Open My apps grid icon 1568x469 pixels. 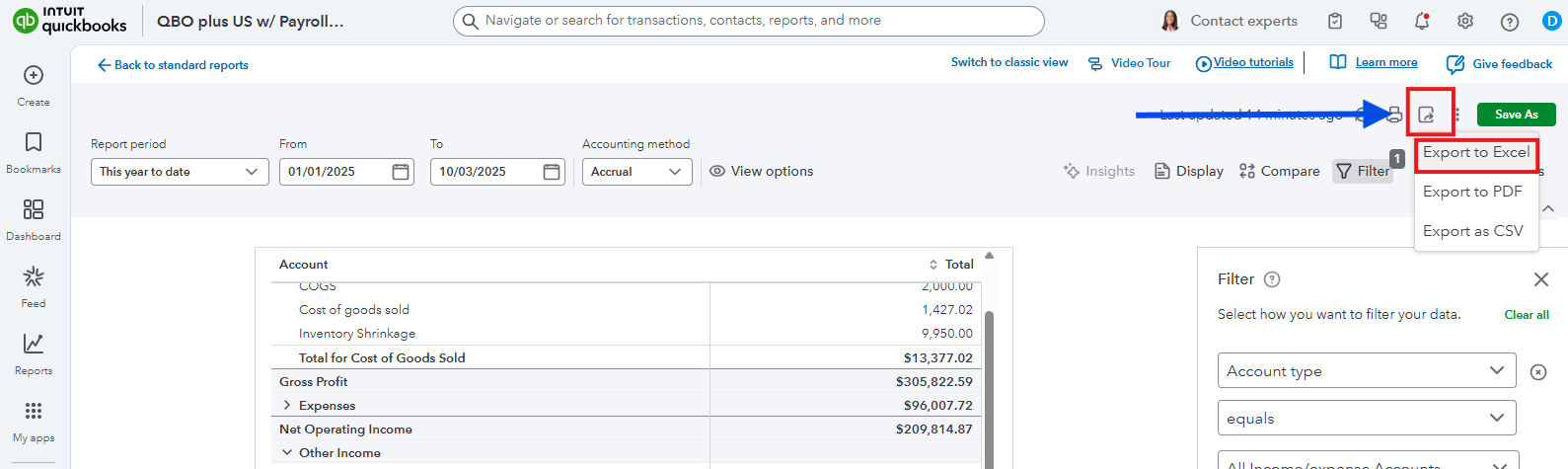(x=34, y=412)
